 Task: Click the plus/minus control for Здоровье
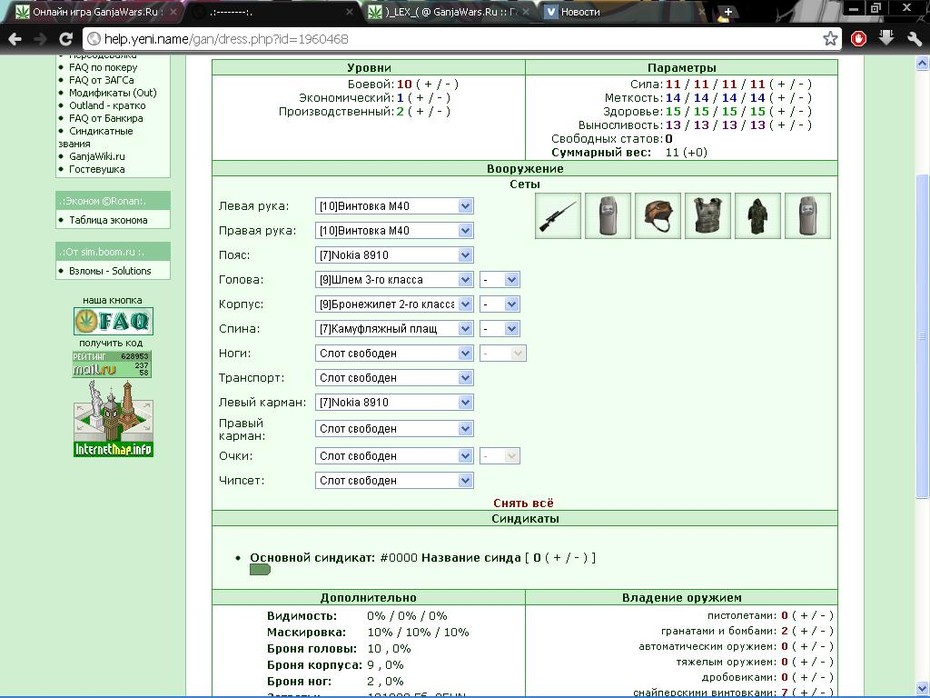[x=790, y=111]
